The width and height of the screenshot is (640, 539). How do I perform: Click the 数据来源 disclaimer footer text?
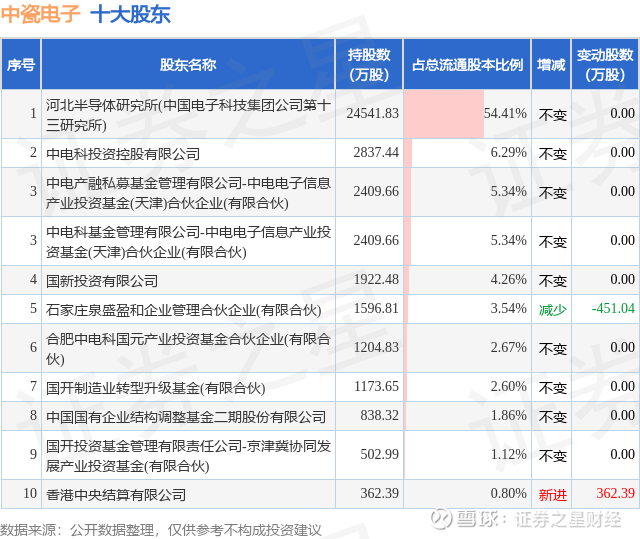[x=161, y=530]
